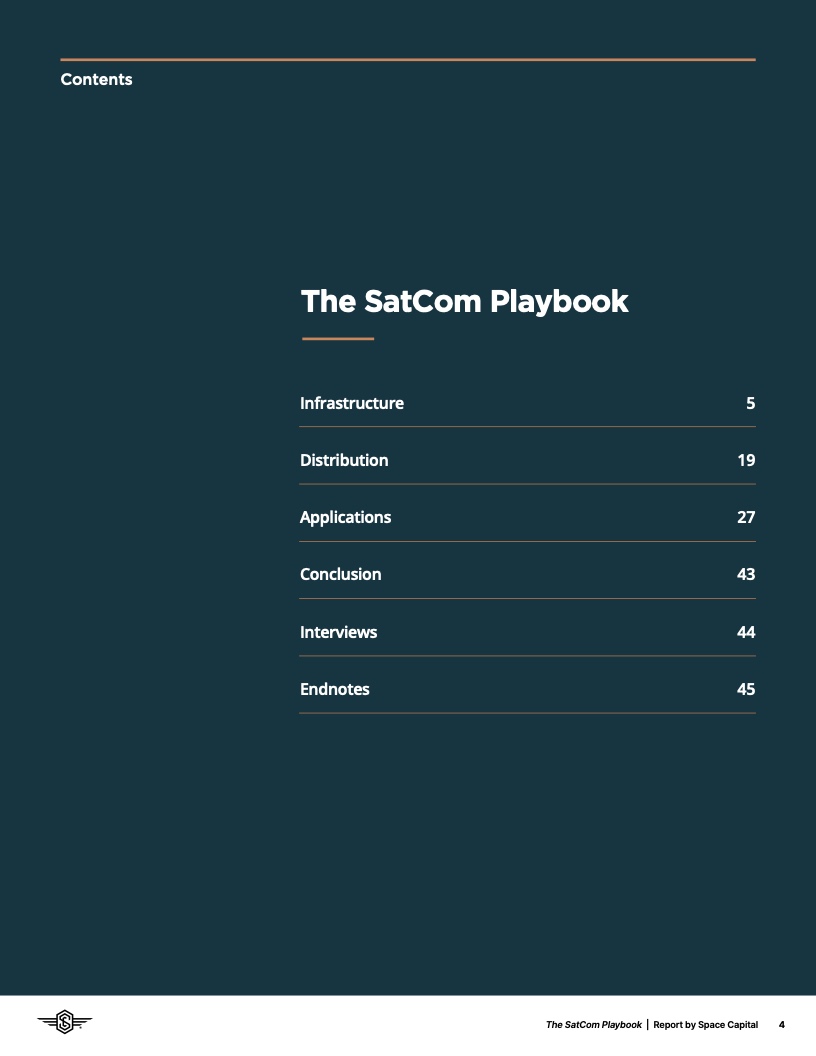
Task: Select page number 27 for Applications
Action: pos(745,518)
